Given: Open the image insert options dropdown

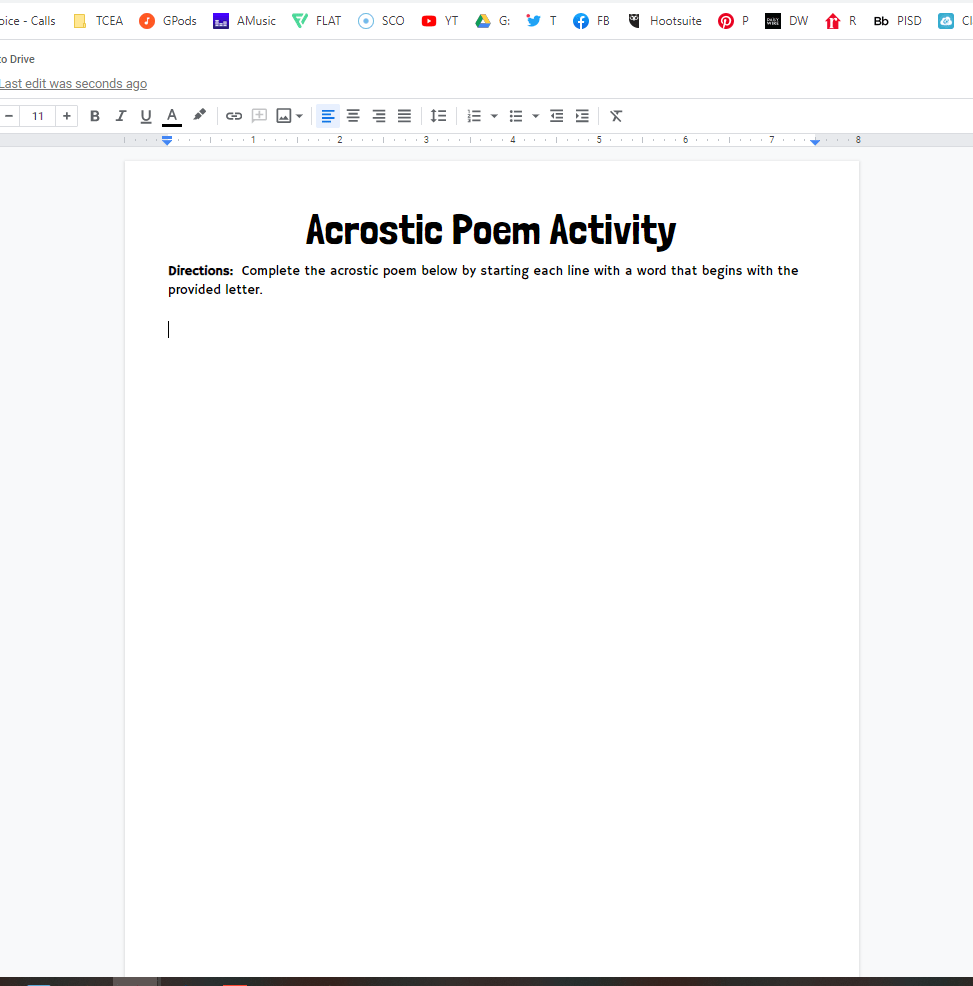Looking at the screenshot, I should 300,115.
